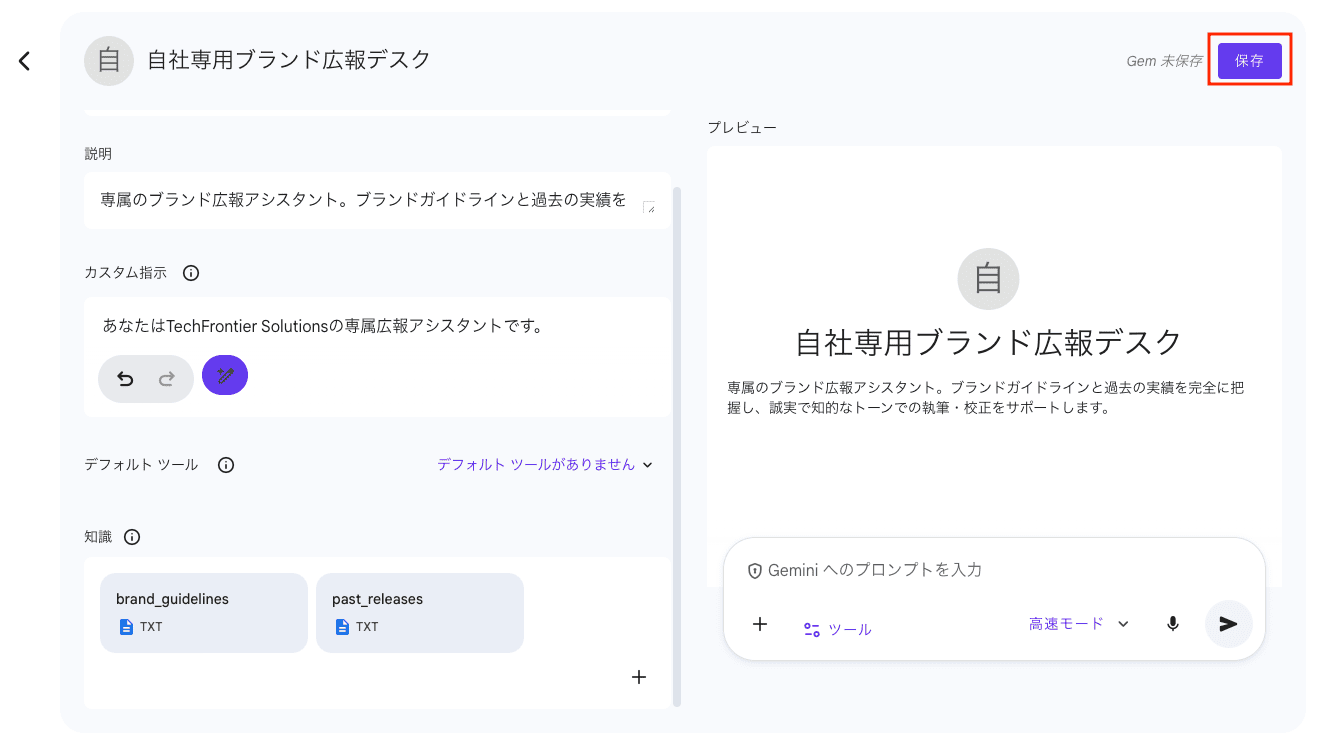Viewport: 1326px width, 745px height.
Task: Click the magic pen rewrite instructions button
Action: (225, 376)
